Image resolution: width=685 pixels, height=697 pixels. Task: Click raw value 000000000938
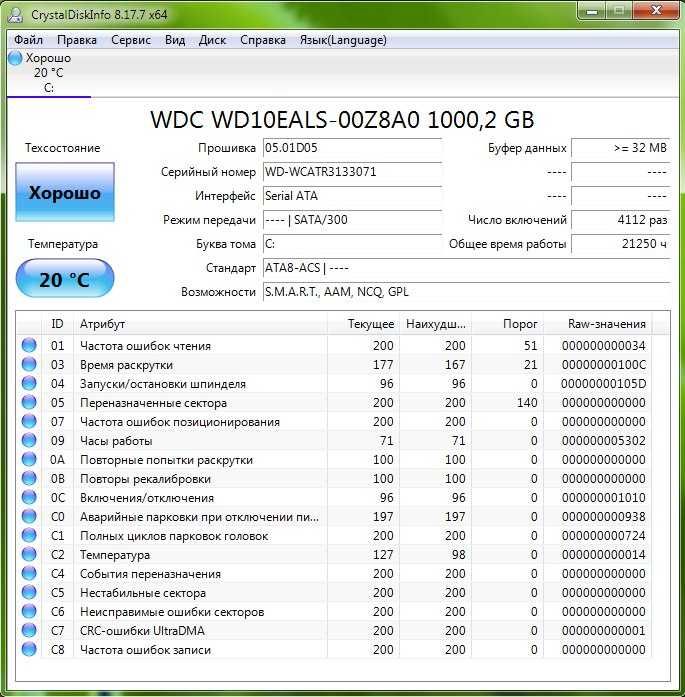pos(603,517)
